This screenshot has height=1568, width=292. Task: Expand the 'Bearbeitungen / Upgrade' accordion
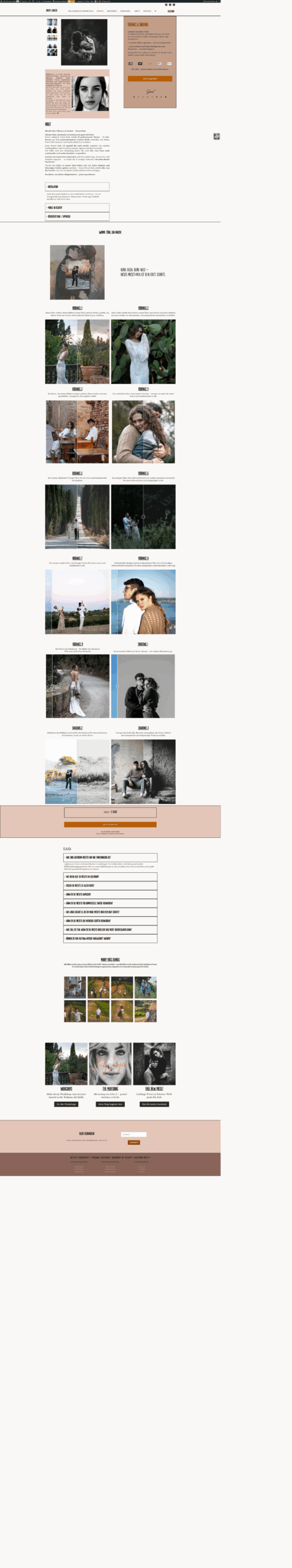click(77, 216)
